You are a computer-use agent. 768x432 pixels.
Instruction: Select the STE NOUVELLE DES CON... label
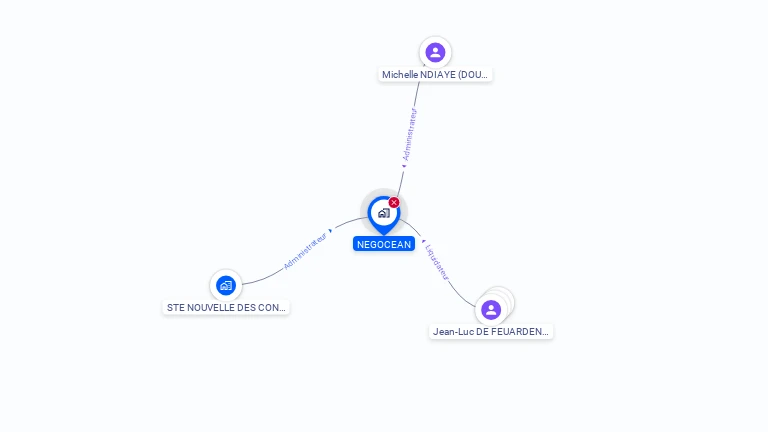point(226,308)
